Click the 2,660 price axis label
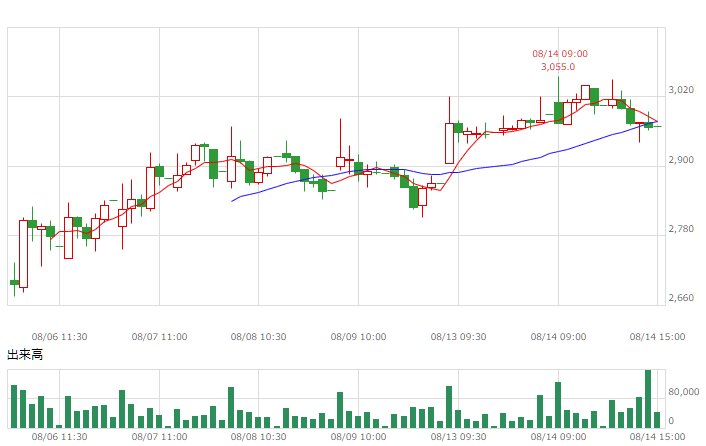This screenshot has width=706, height=446. [681, 298]
